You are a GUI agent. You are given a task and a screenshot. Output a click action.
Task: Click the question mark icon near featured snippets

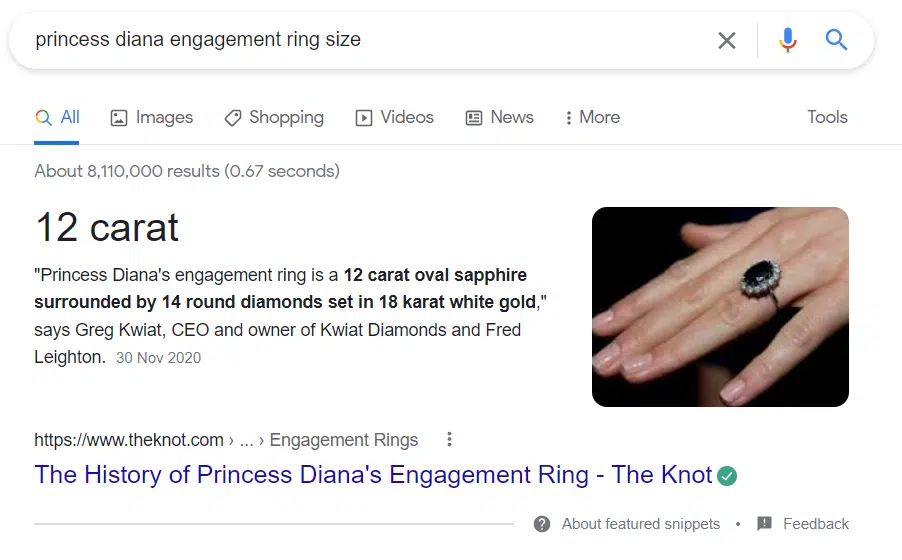point(542,524)
